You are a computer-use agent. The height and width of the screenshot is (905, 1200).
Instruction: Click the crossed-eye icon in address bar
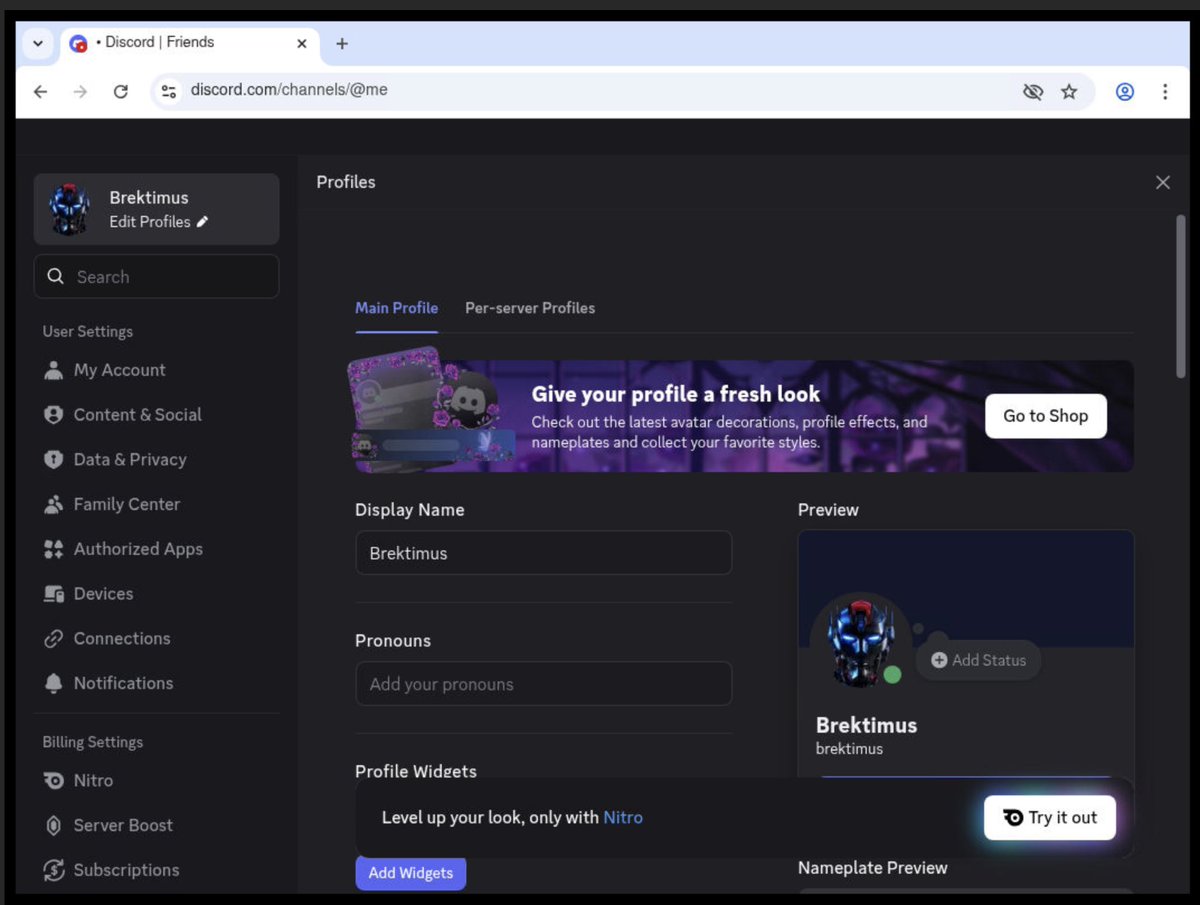tap(1033, 92)
